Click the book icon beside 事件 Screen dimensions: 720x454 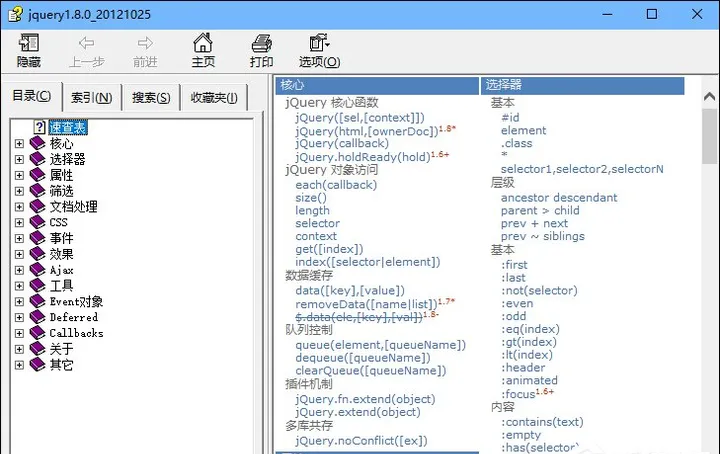[38, 238]
